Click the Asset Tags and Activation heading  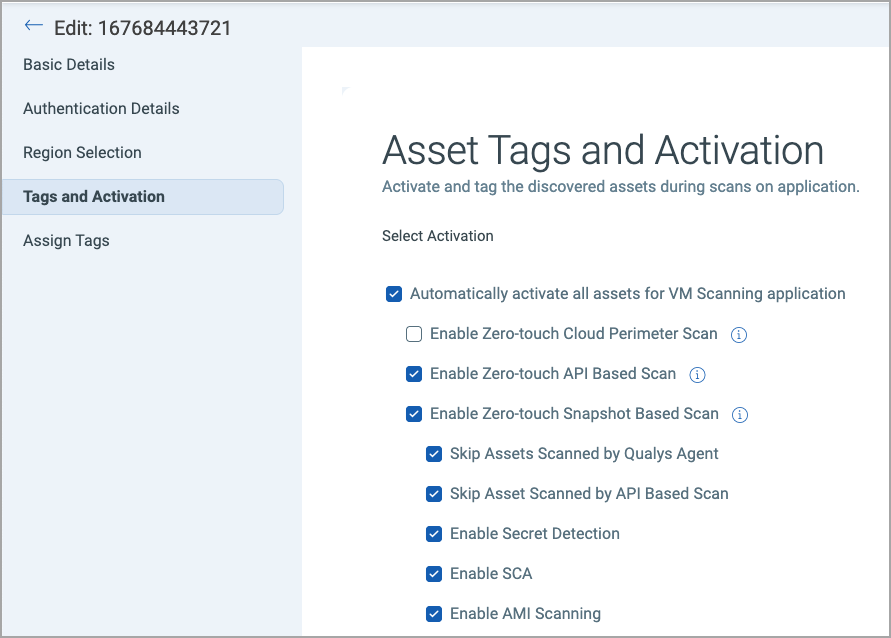click(x=603, y=150)
